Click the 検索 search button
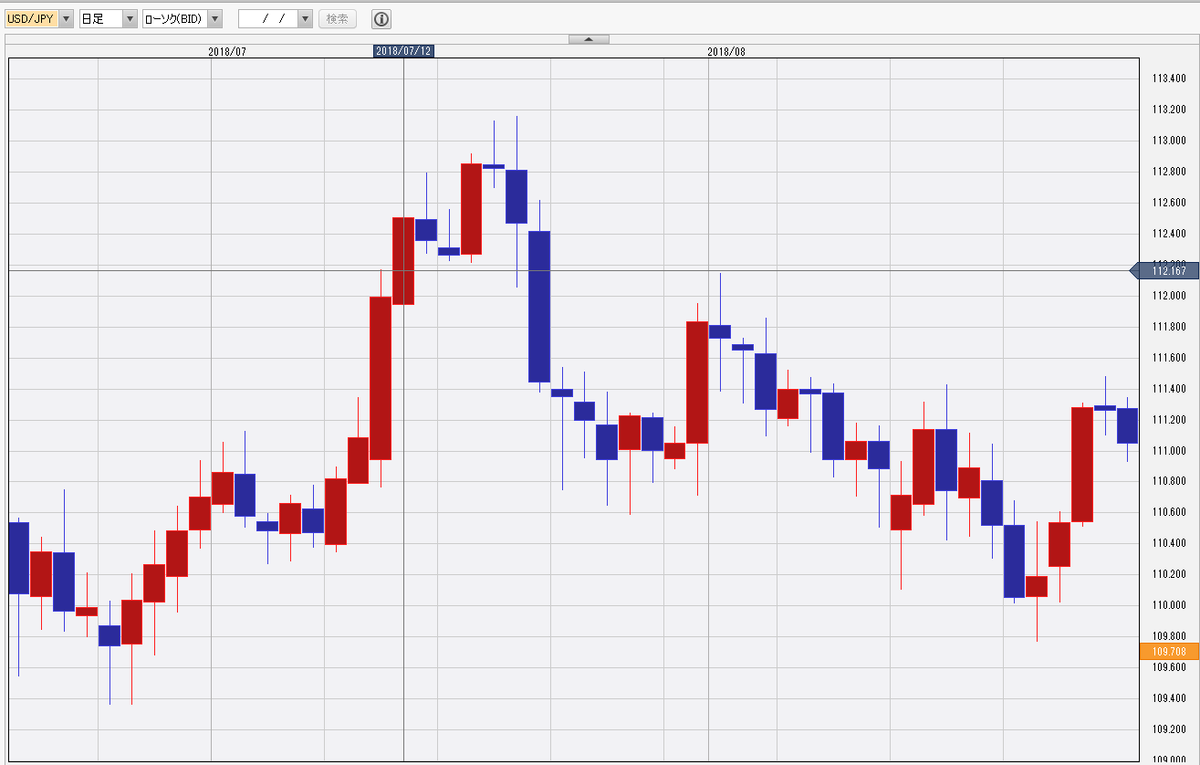The height and width of the screenshot is (765, 1200). click(x=338, y=19)
